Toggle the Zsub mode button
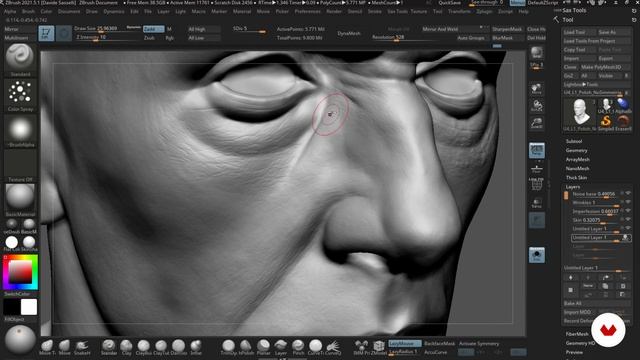640x360 pixels. coord(149,38)
